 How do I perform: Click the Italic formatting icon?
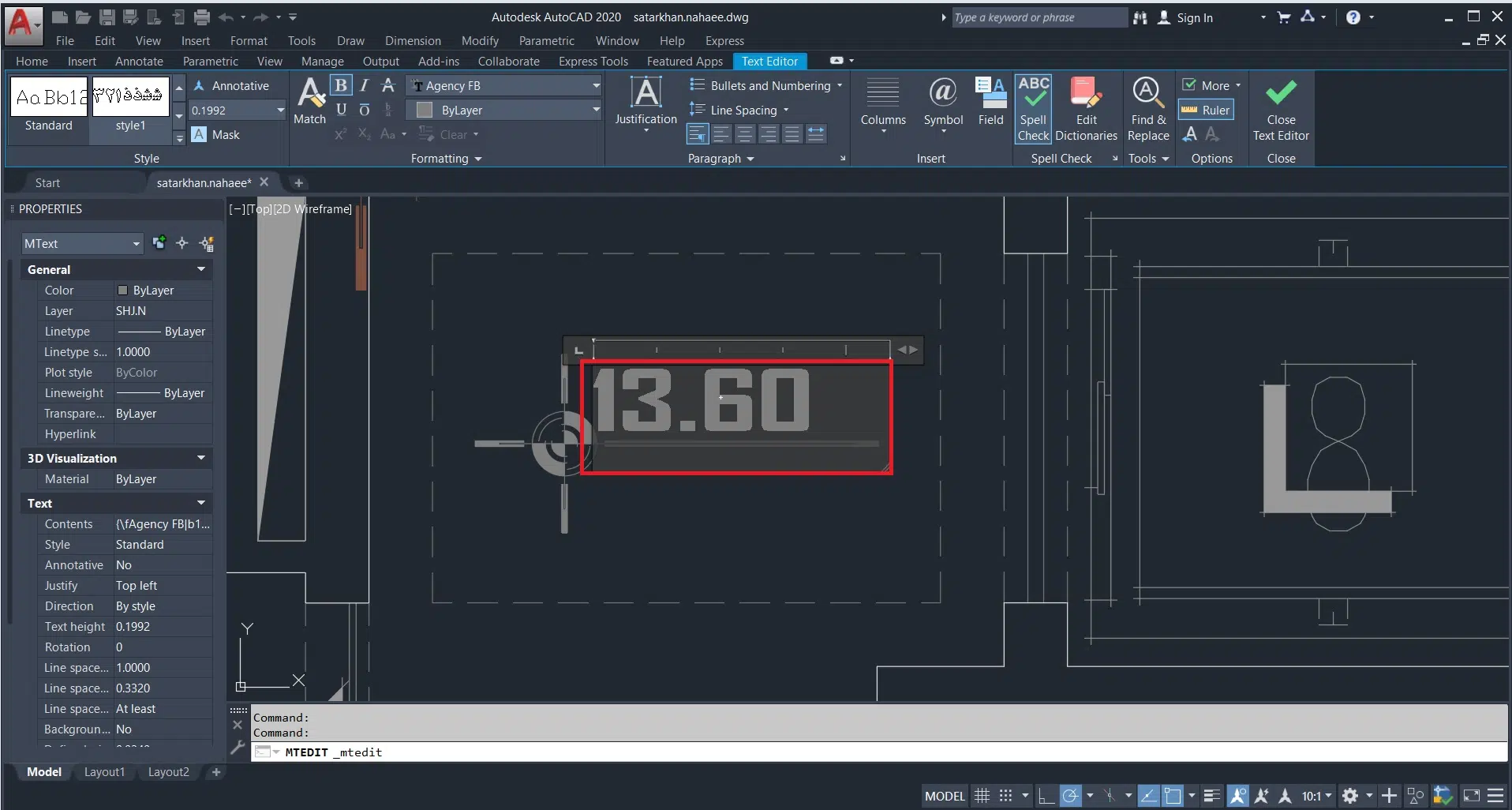tap(364, 85)
